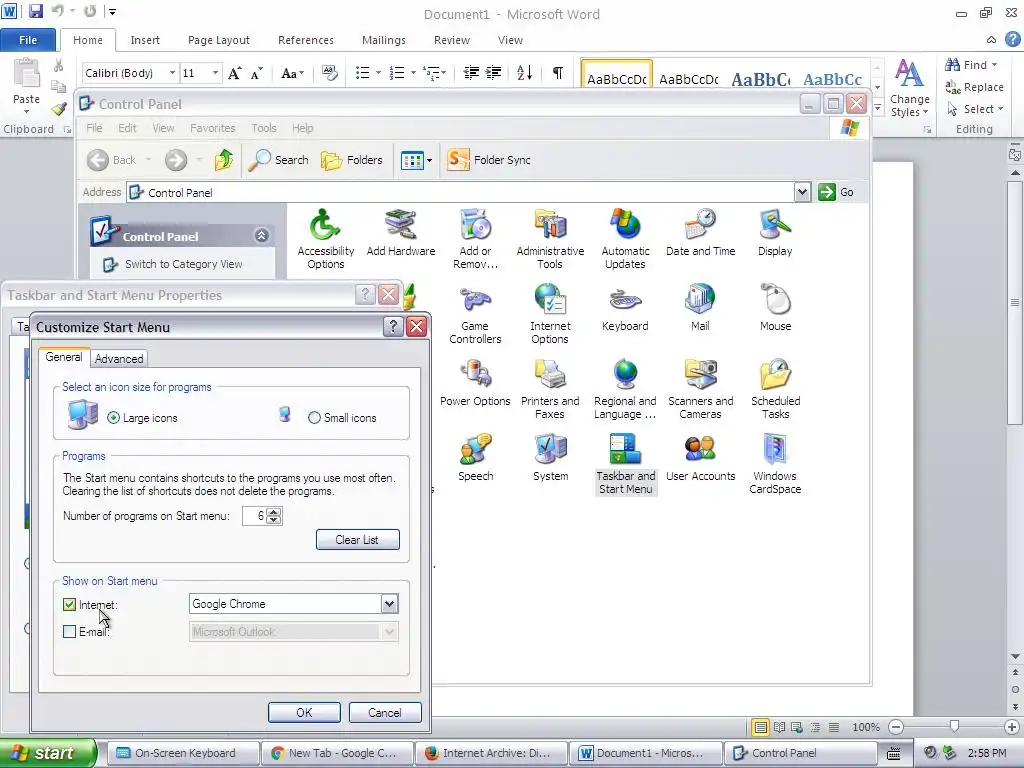Screen dimensions: 1024x768
Task: Open User Accounts icon
Action: tap(700, 458)
